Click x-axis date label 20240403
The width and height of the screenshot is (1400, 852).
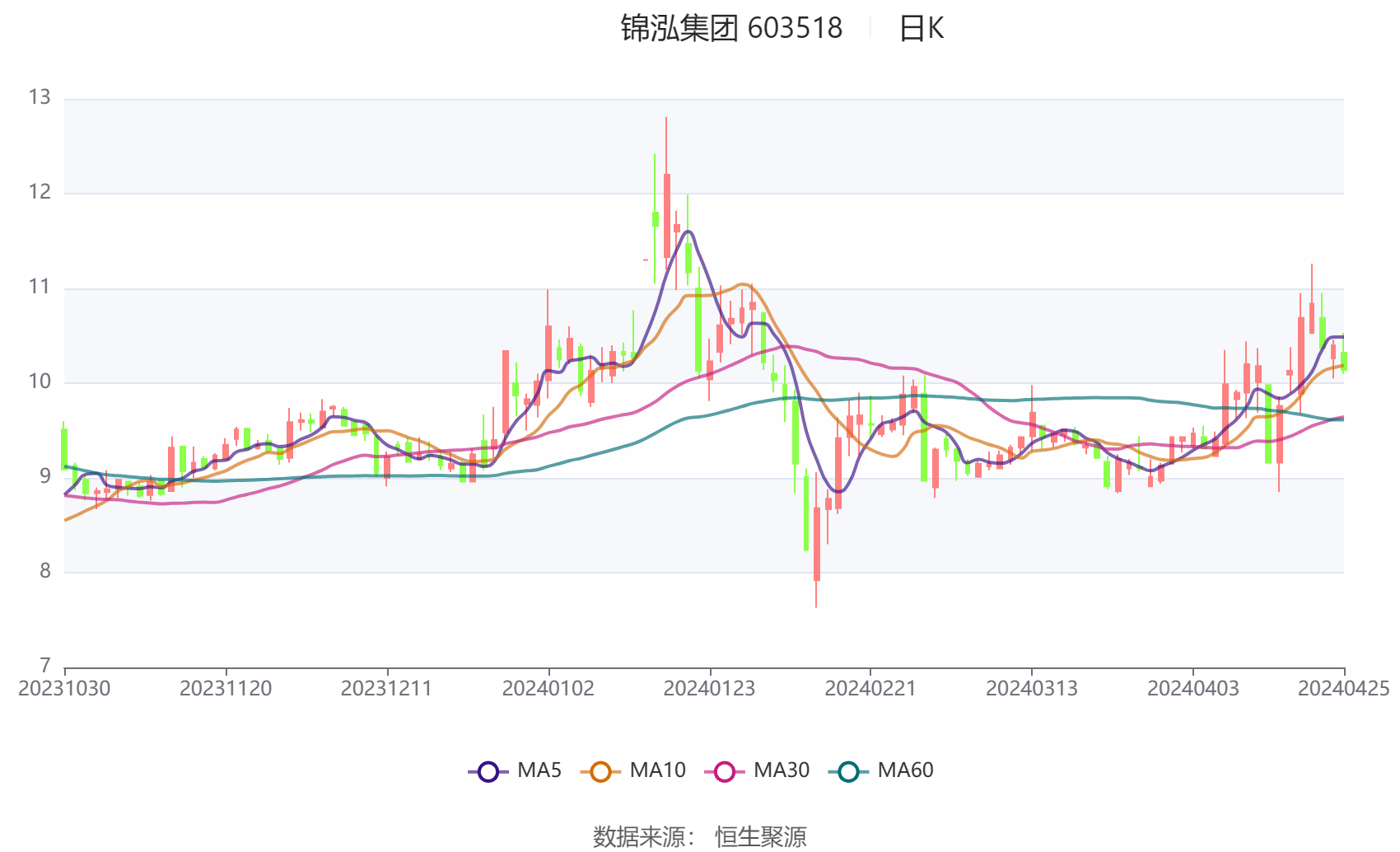[x=1193, y=689]
